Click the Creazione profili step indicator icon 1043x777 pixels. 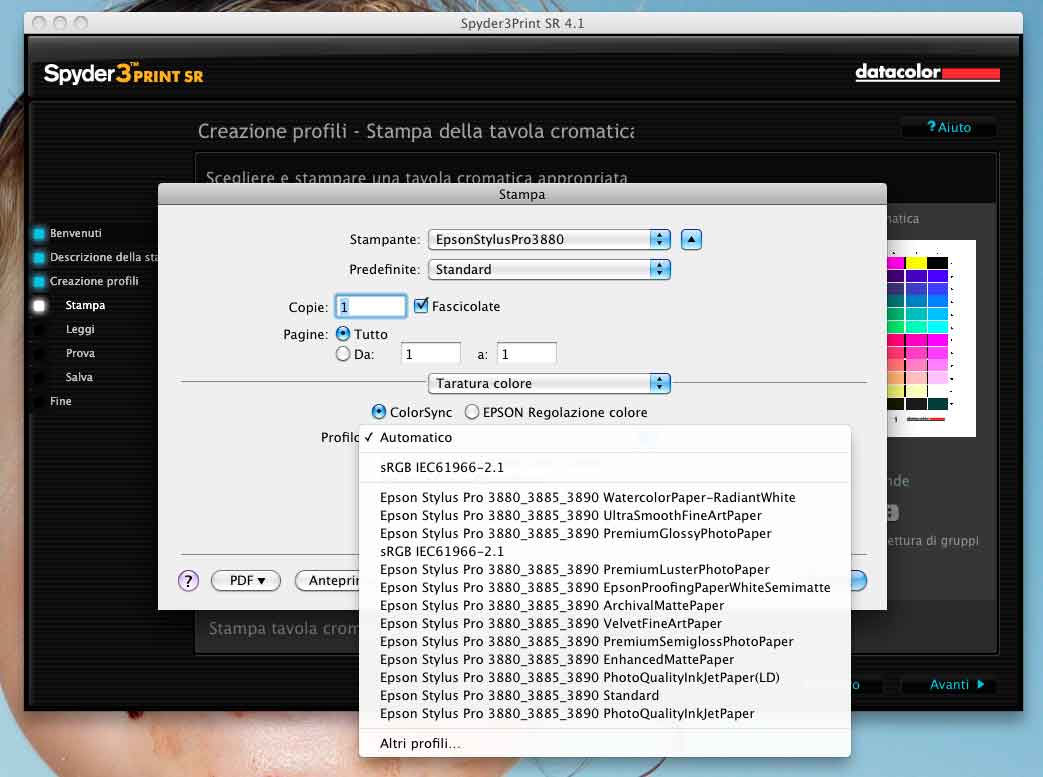click(x=39, y=282)
